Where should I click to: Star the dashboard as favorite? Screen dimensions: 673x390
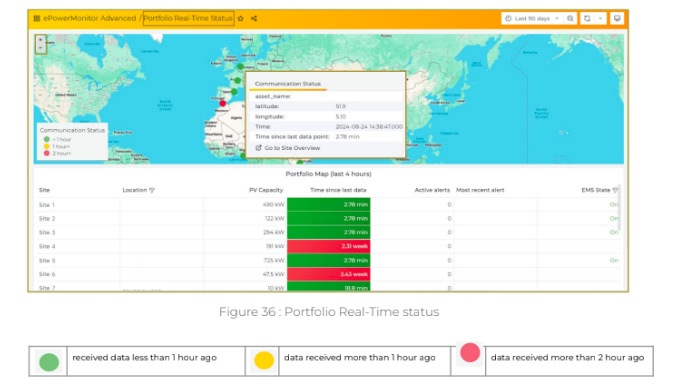(240, 18)
